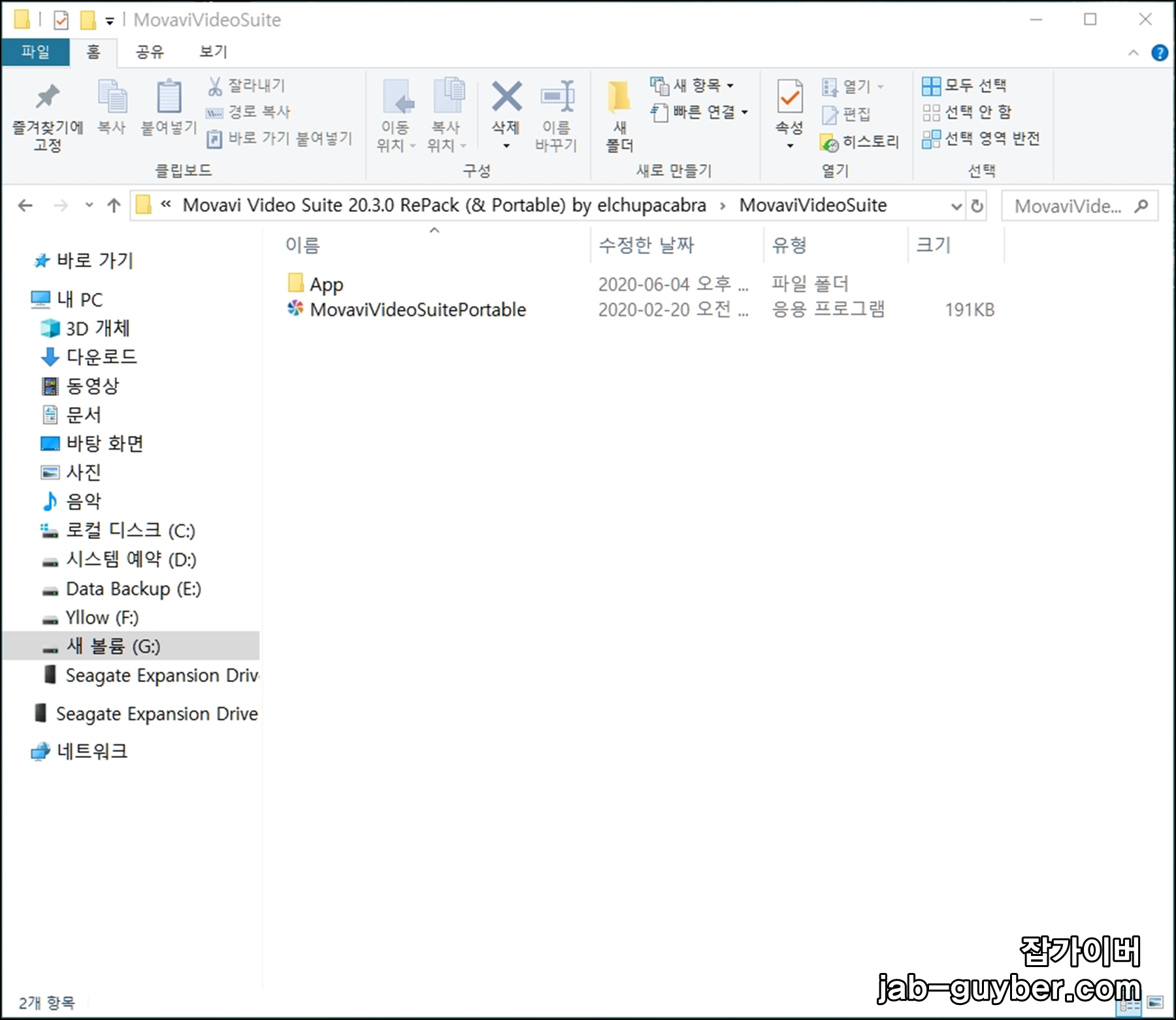Click the 붙여넣기 (Paste) clipboard icon
Screen dimensions: 1176x1020
(x=169, y=97)
